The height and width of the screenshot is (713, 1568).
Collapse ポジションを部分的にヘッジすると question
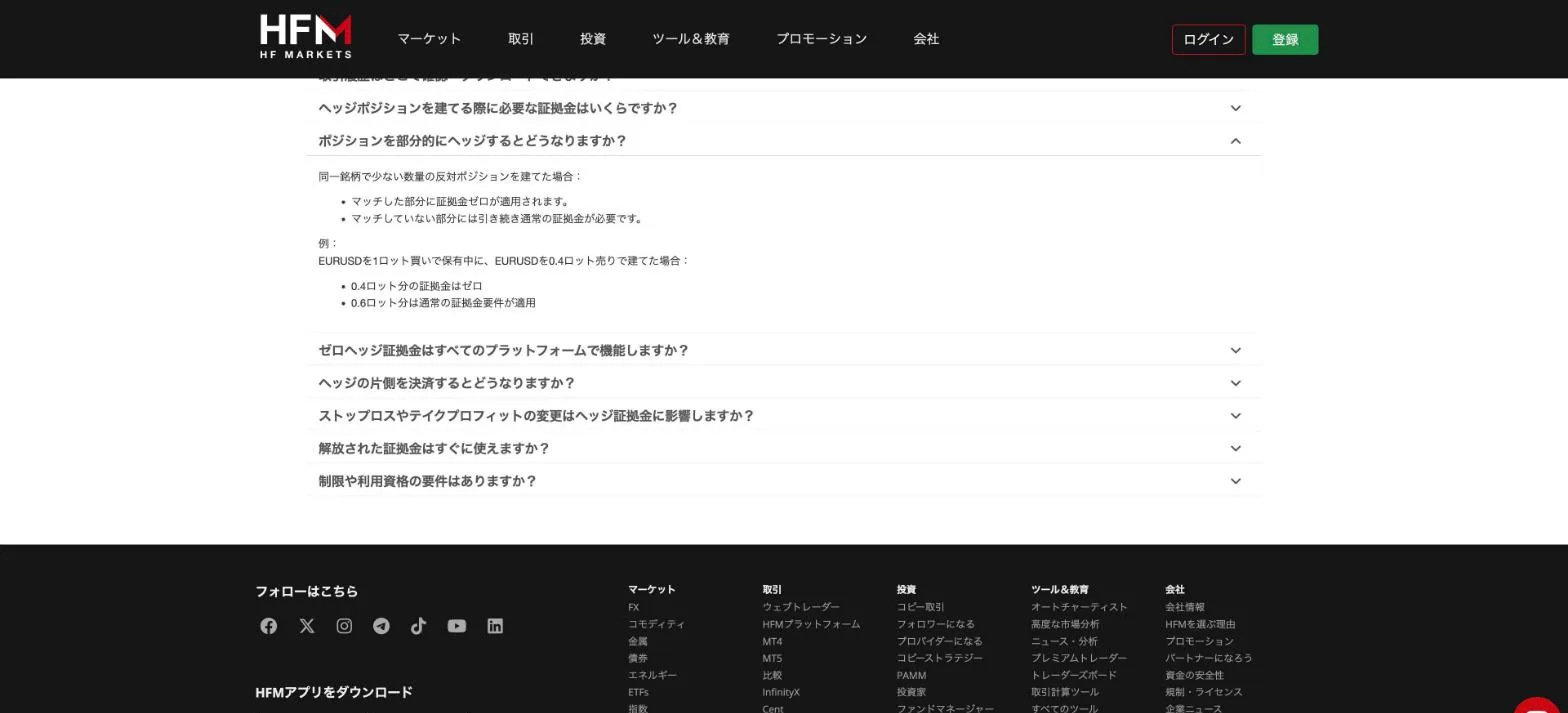coord(783,141)
